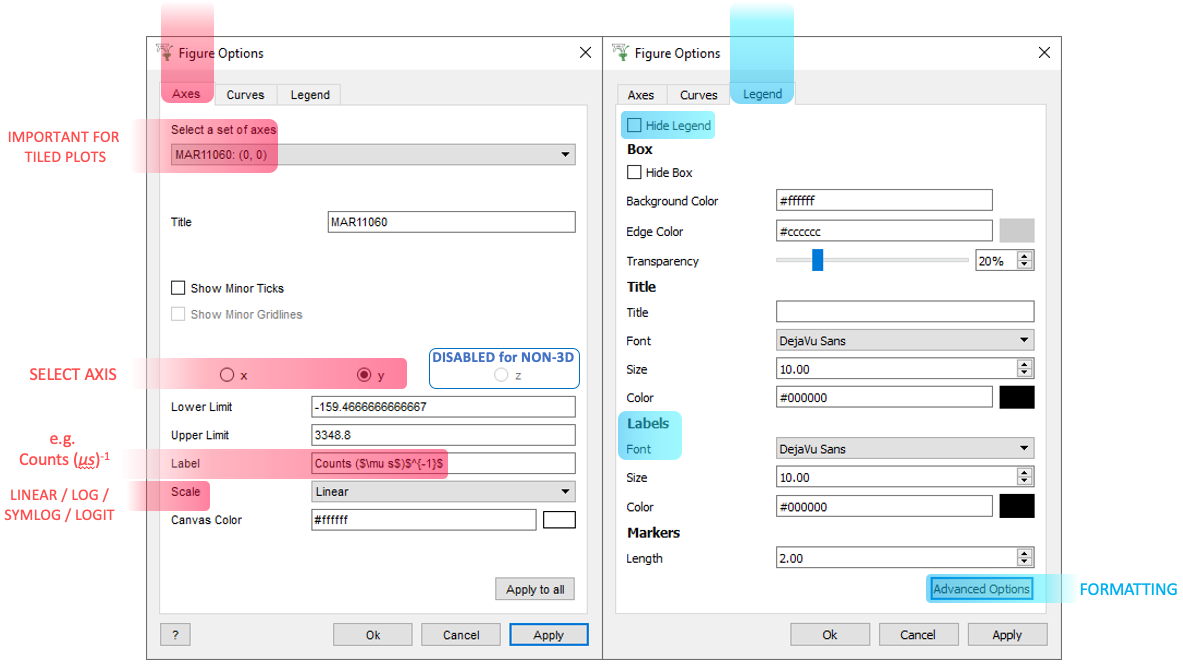
Task: Expand the Scale dropdown set to Linear
Action: (443, 492)
